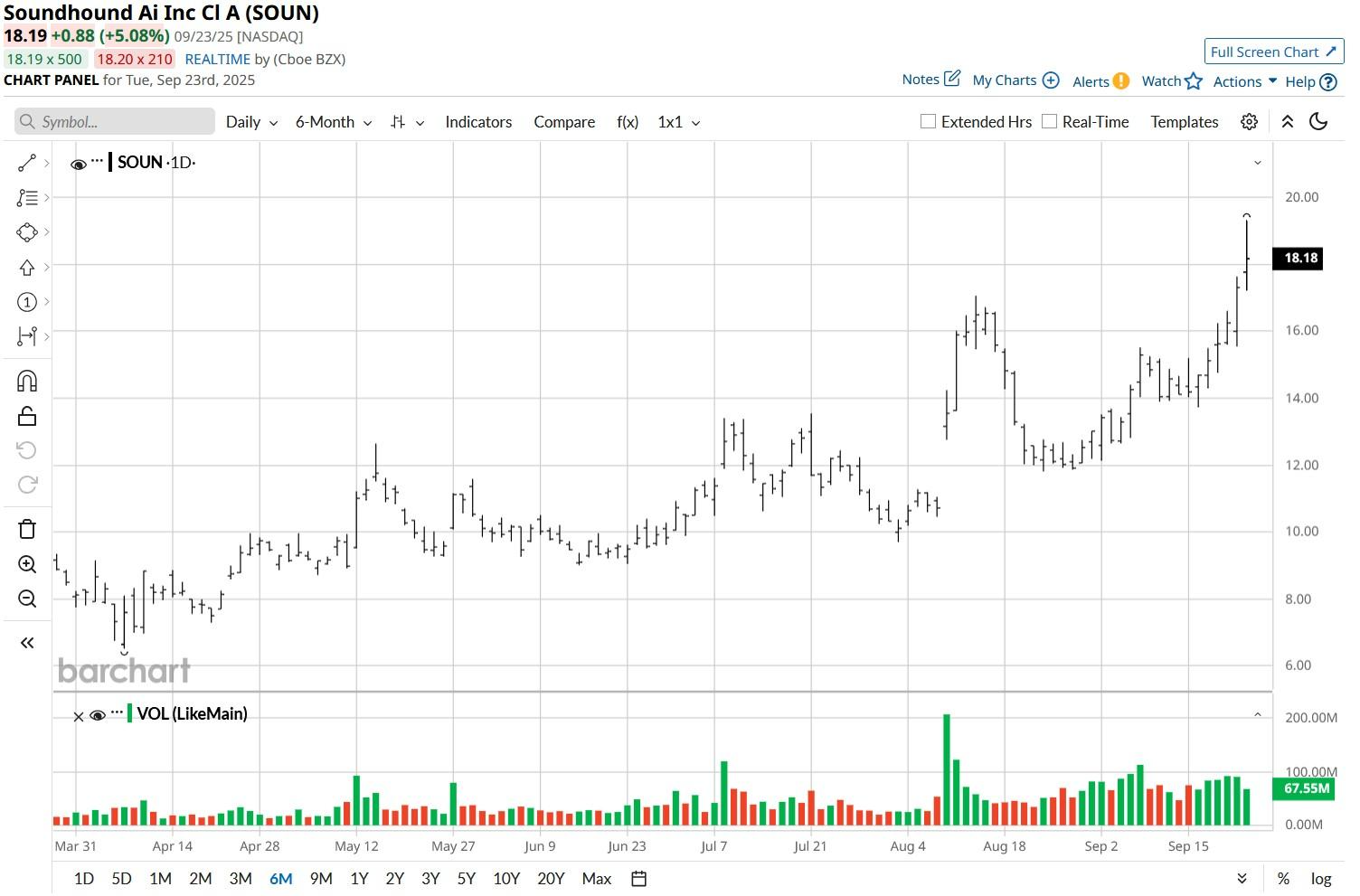Collapse the left drawing toolbar
The height and width of the screenshot is (896, 1360).
pos(27,643)
